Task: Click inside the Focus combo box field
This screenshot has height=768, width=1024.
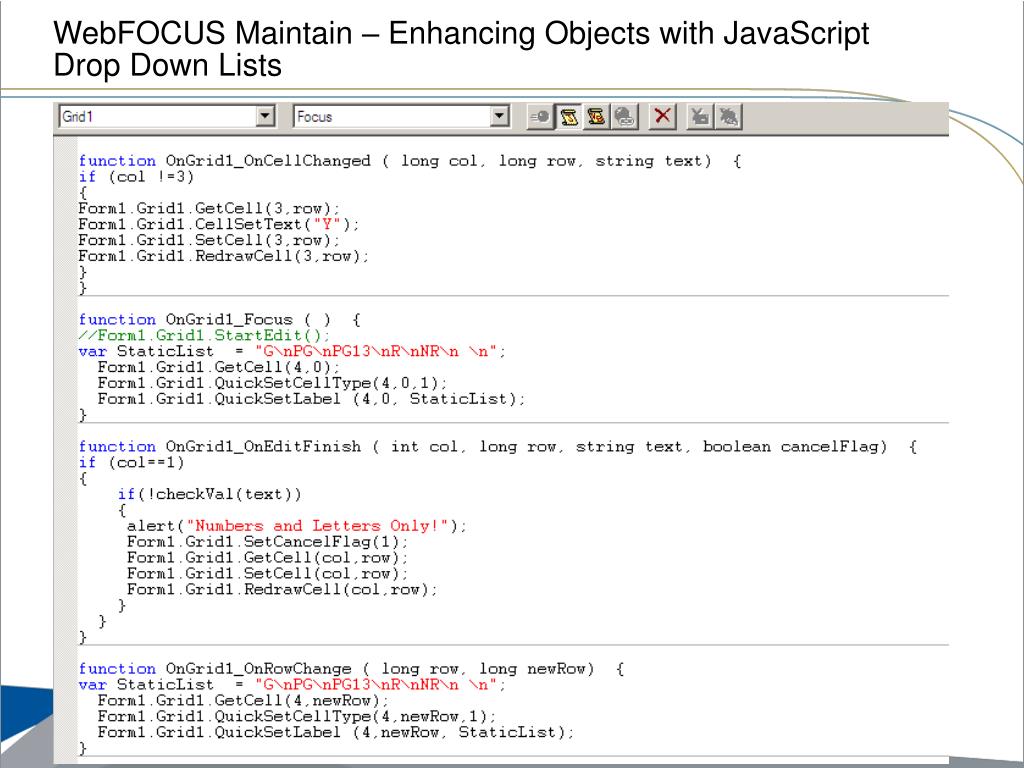Action: (x=390, y=117)
